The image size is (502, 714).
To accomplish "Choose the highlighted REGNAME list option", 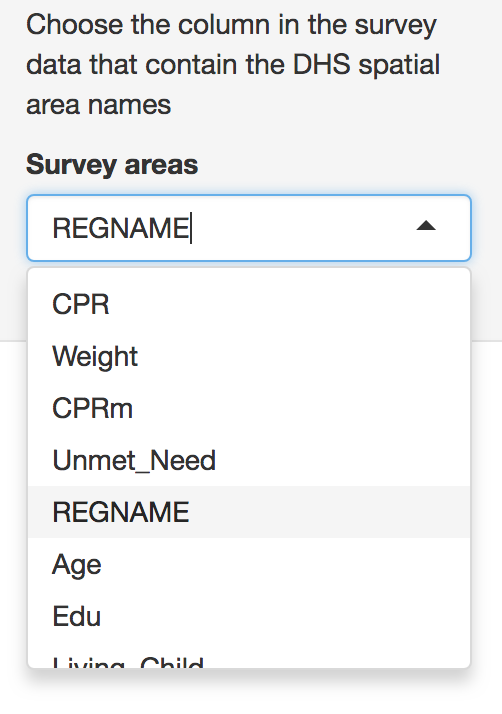I will [249, 512].
